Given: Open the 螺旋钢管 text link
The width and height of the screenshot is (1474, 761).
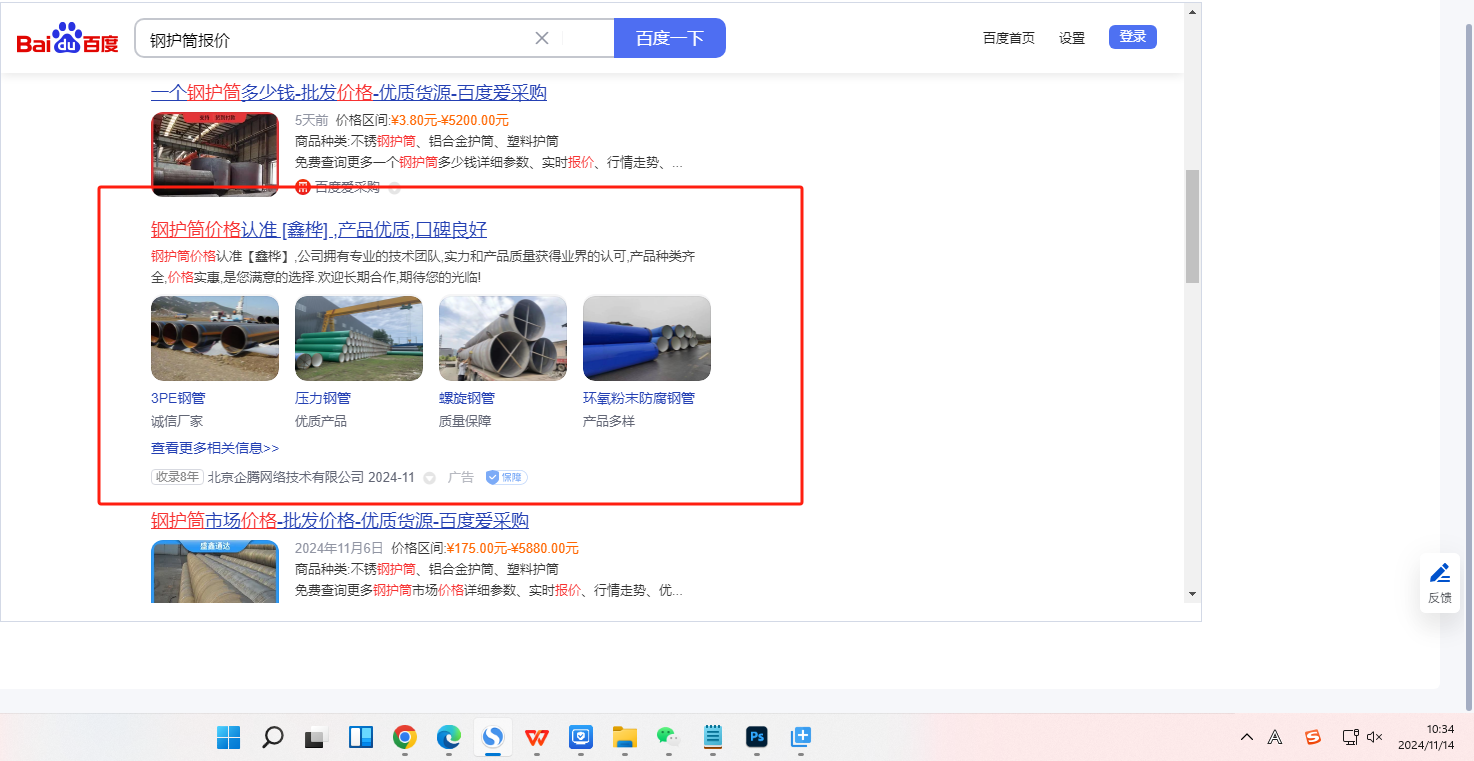Looking at the screenshot, I should click(x=467, y=398).
